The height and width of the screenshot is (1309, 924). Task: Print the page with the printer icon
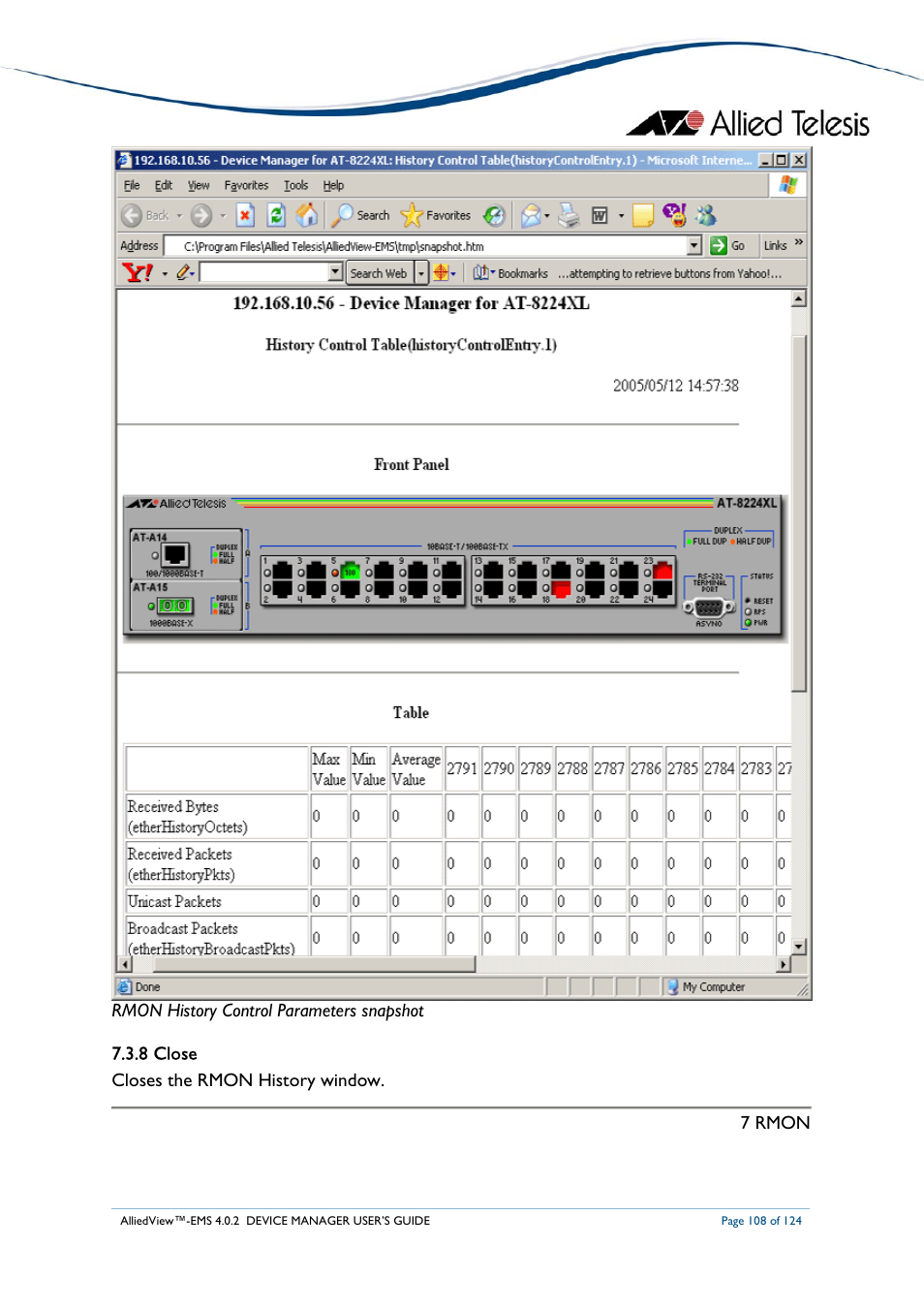[x=570, y=216]
